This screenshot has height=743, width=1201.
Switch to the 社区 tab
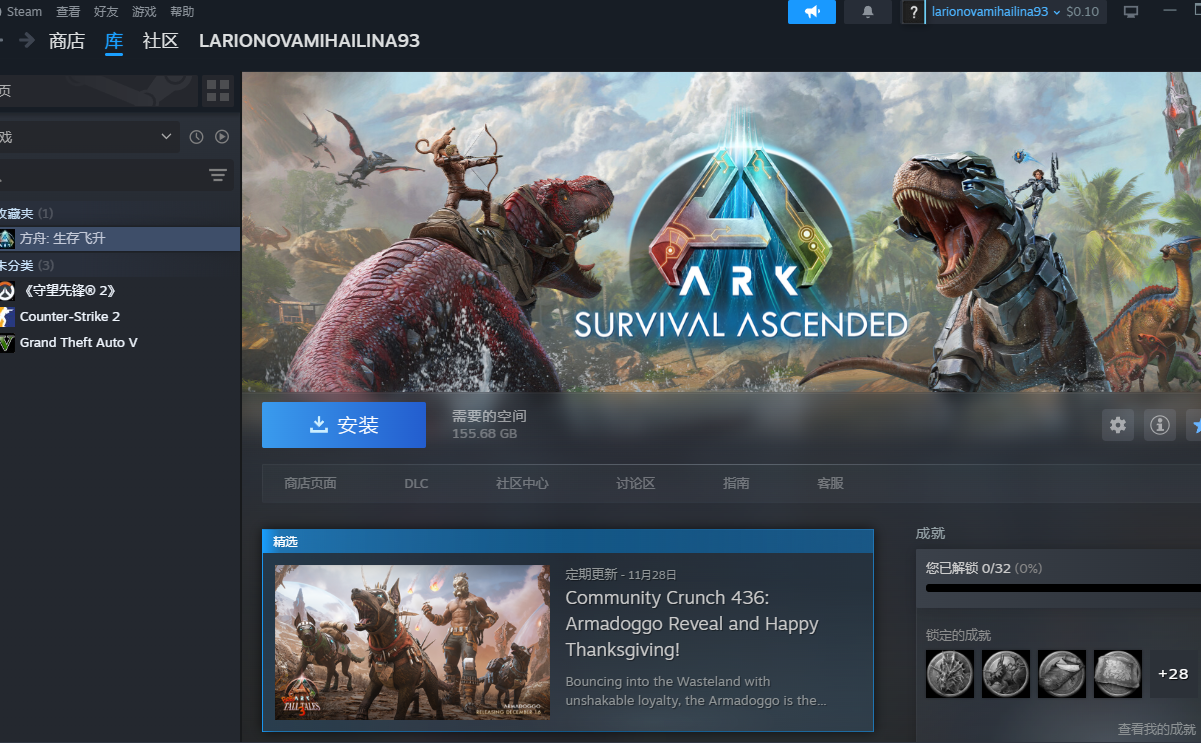click(x=160, y=41)
